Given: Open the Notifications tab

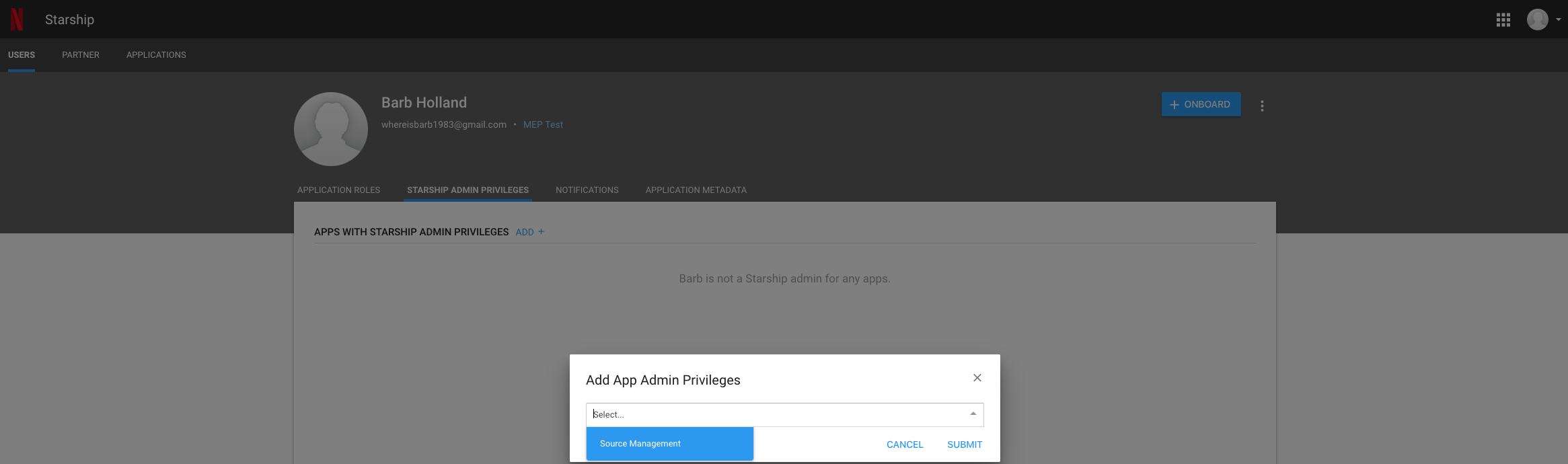Looking at the screenshot, I should coord(587,190).
